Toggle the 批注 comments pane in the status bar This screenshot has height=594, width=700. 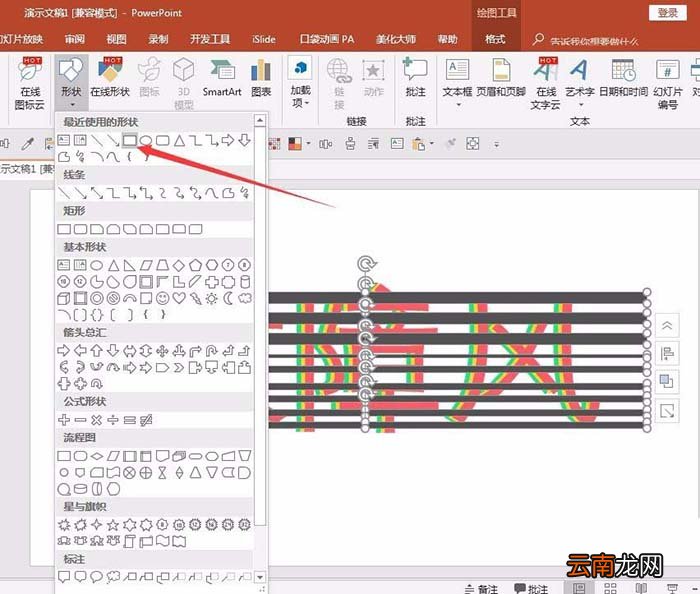click(531, 589)
